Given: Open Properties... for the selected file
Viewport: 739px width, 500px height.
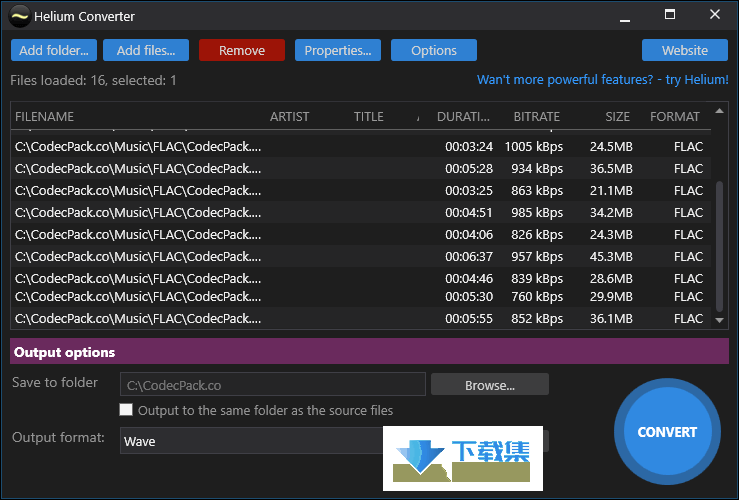Looking at the screenshot, I should pos(338,50).
